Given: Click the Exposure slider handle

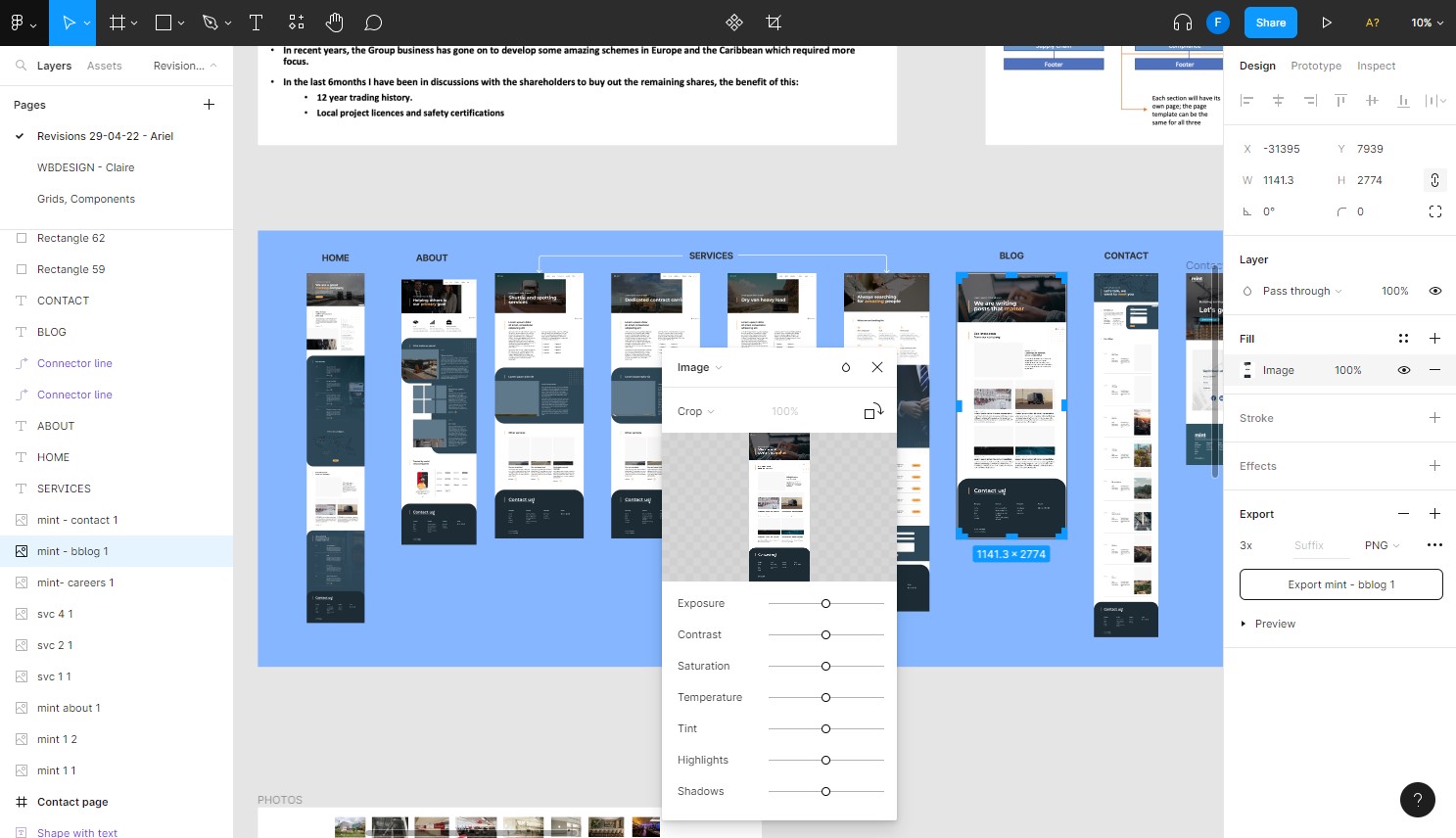Looking at the screenshot, I should click(x=825, y=603).
